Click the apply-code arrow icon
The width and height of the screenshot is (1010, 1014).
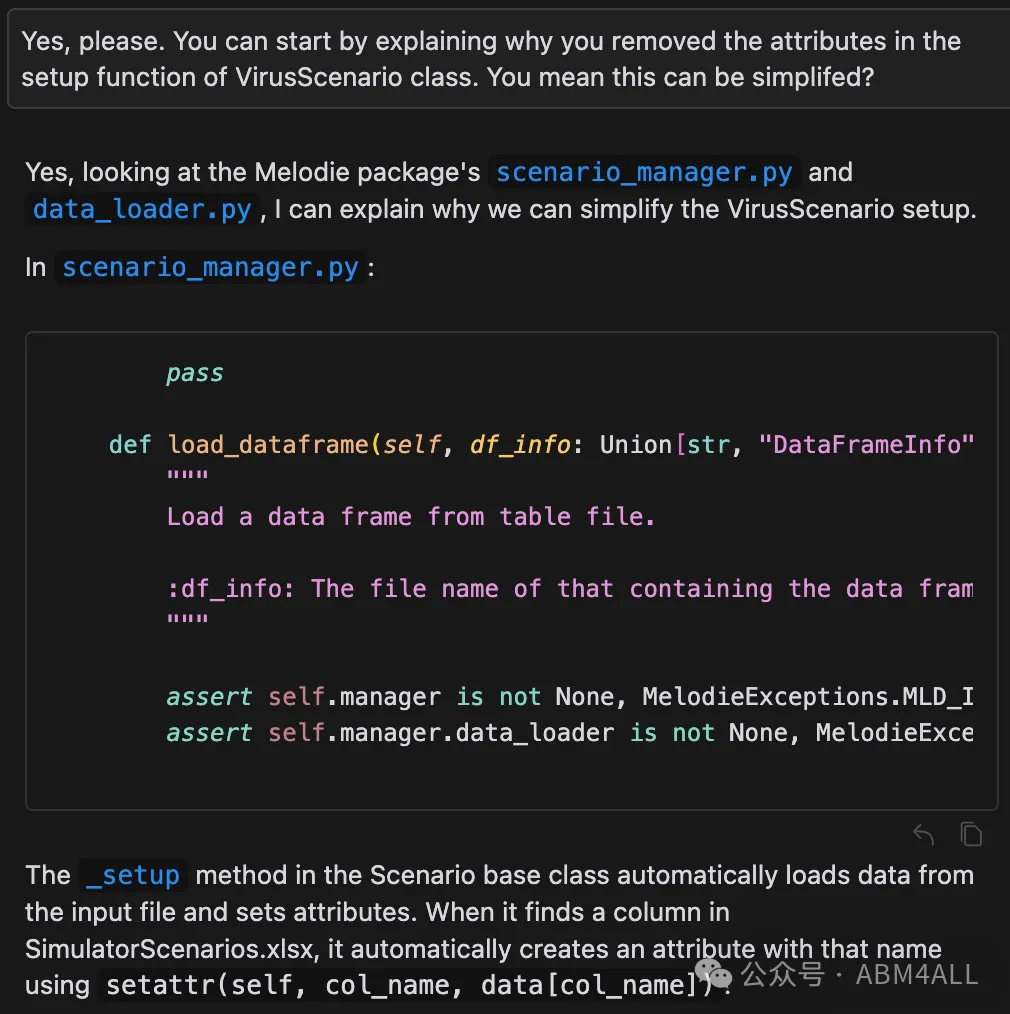923,834
